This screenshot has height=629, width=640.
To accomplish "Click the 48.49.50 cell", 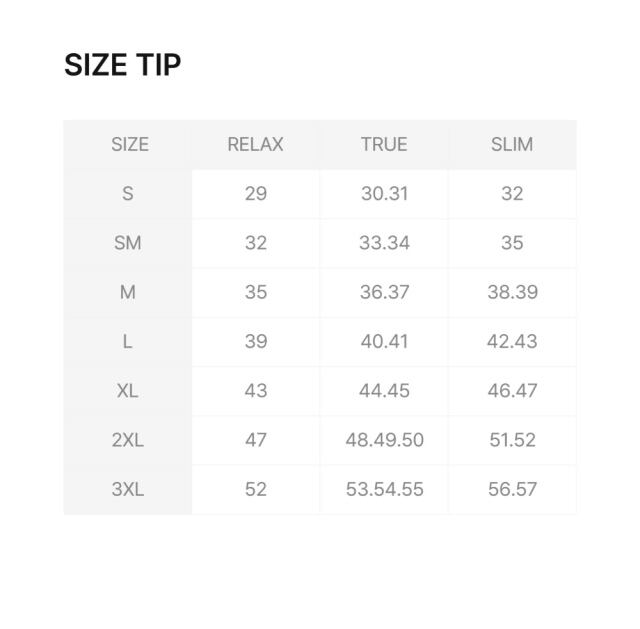I will pos(384,440).
